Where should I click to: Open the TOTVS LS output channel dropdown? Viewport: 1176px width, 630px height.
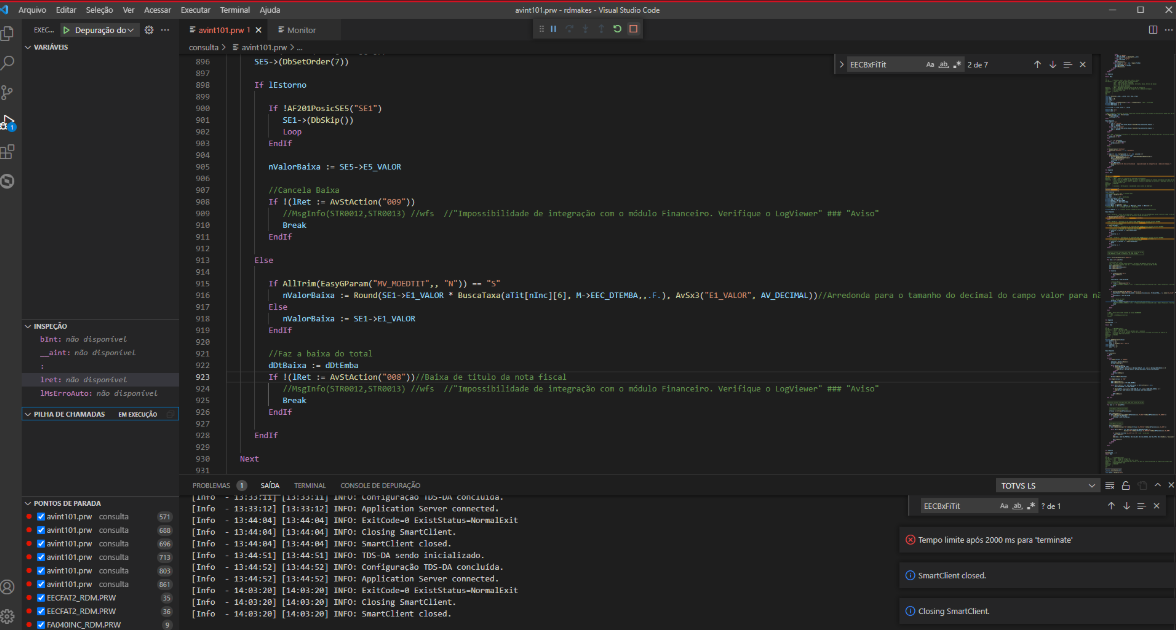1047,484
